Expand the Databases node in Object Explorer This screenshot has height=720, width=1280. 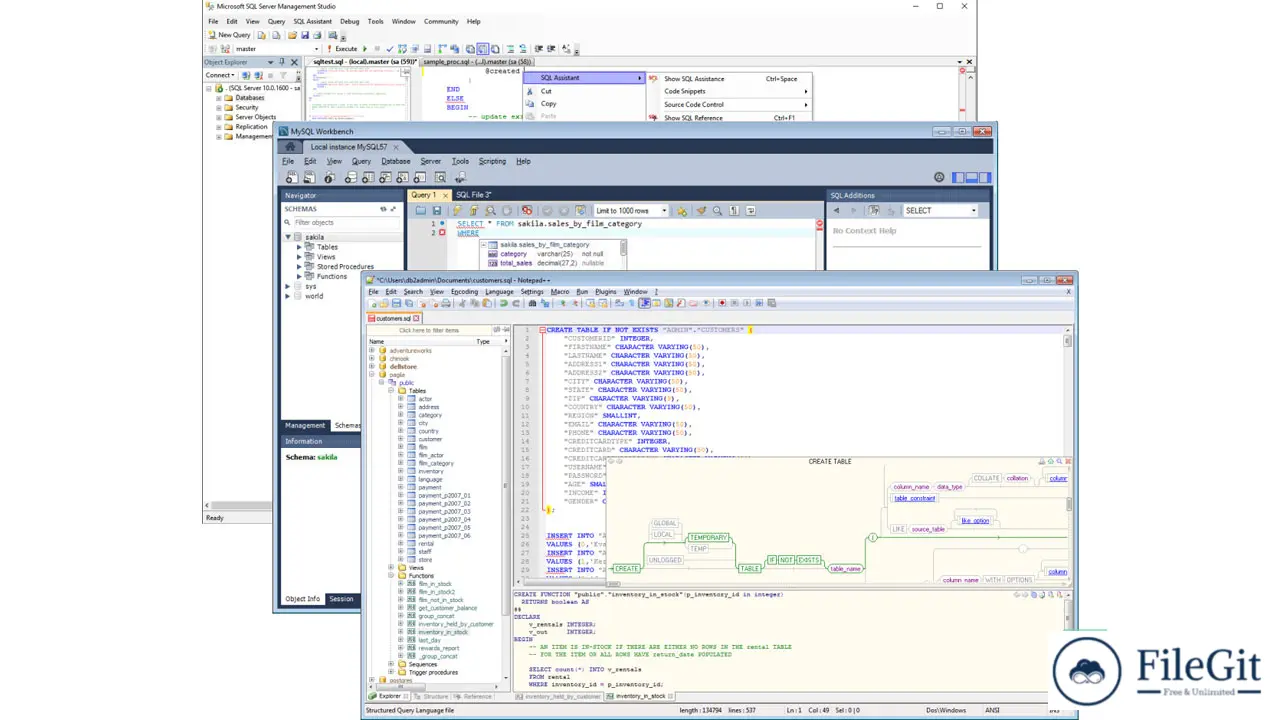click(219, 98)
